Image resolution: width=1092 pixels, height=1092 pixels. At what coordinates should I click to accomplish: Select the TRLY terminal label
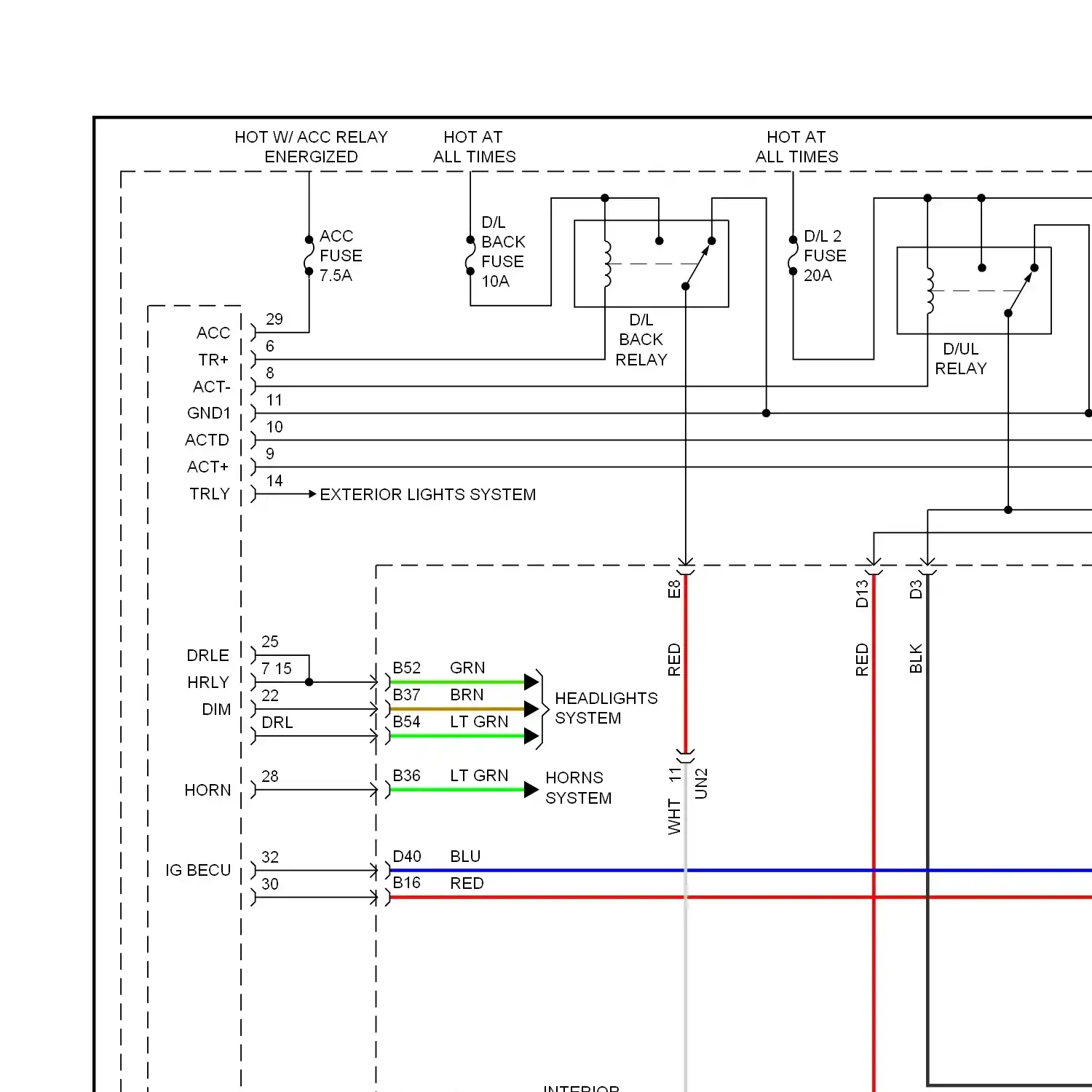[x=210, y=494]
